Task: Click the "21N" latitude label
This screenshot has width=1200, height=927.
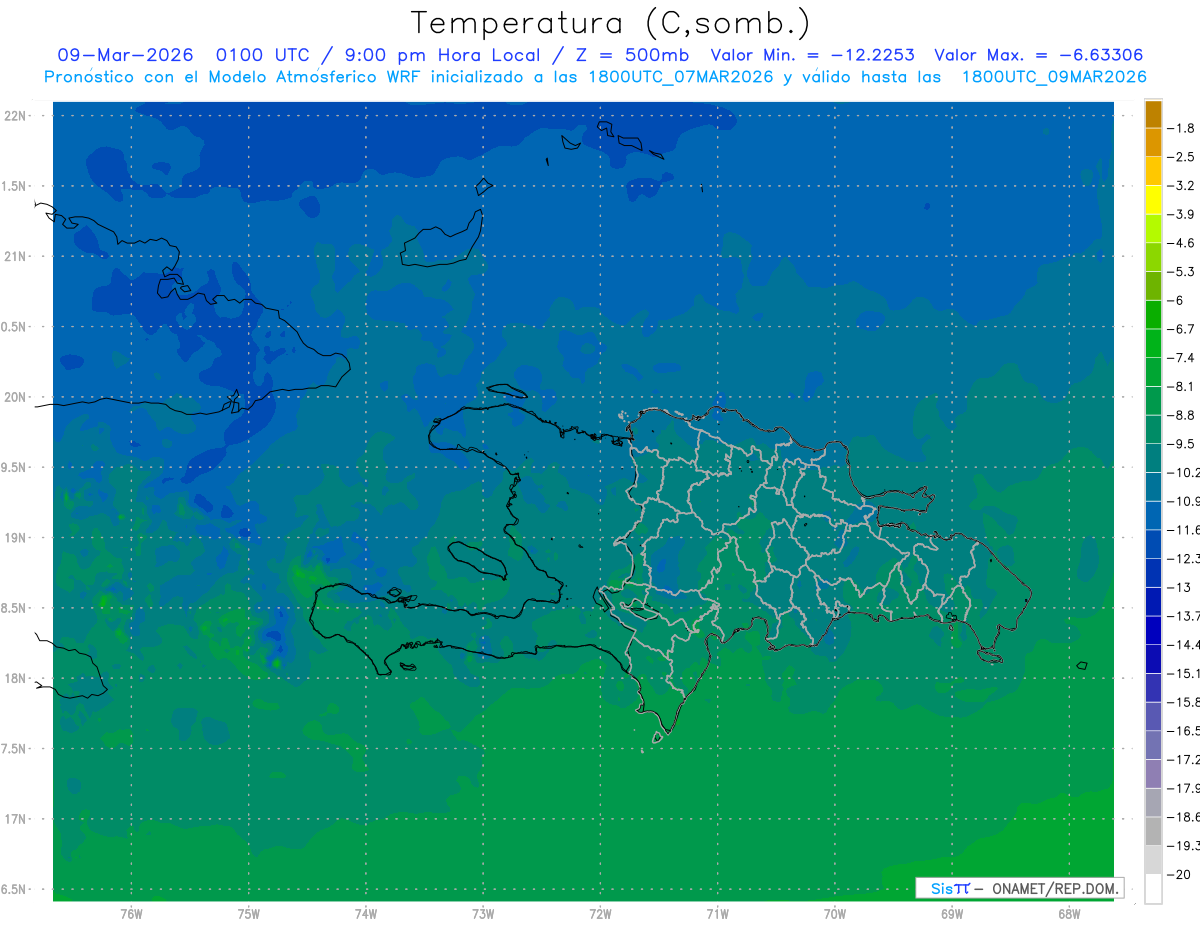Action: [x=14, y=257]
